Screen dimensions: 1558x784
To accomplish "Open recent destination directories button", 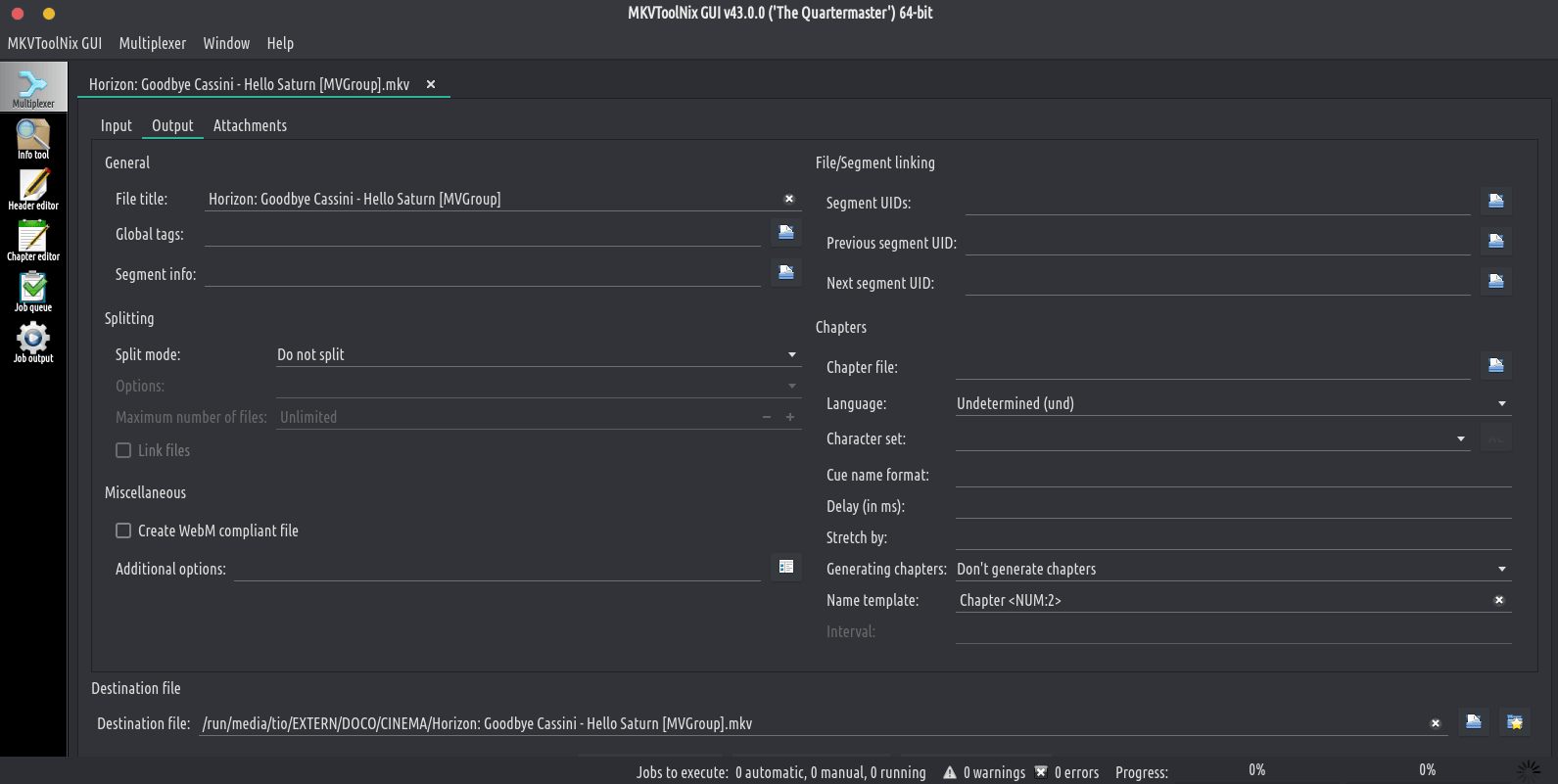I will point(1514,722).
